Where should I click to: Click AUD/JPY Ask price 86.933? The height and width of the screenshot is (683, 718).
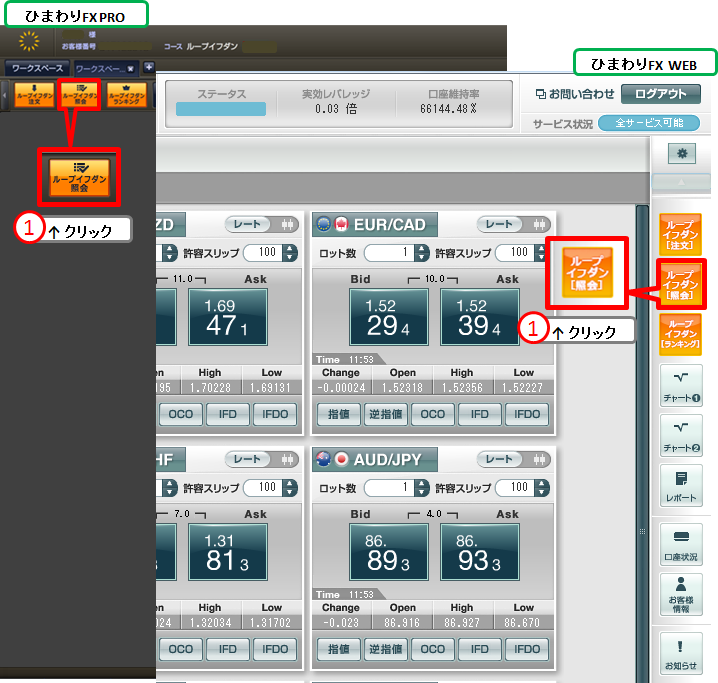pos(479,552)
